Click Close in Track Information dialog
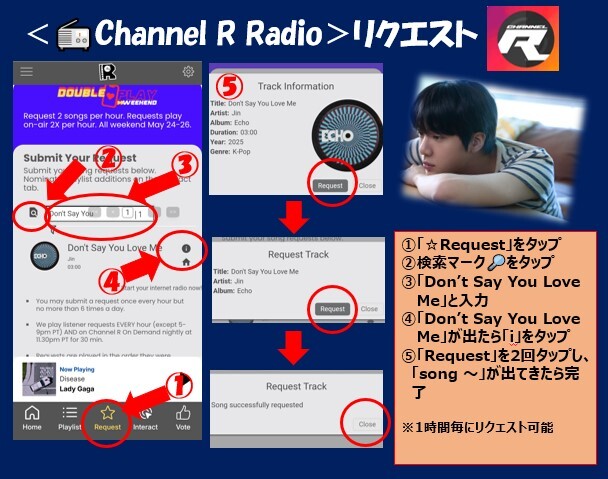This screenshot has height=479, width=608. click(x=367, y=186)
